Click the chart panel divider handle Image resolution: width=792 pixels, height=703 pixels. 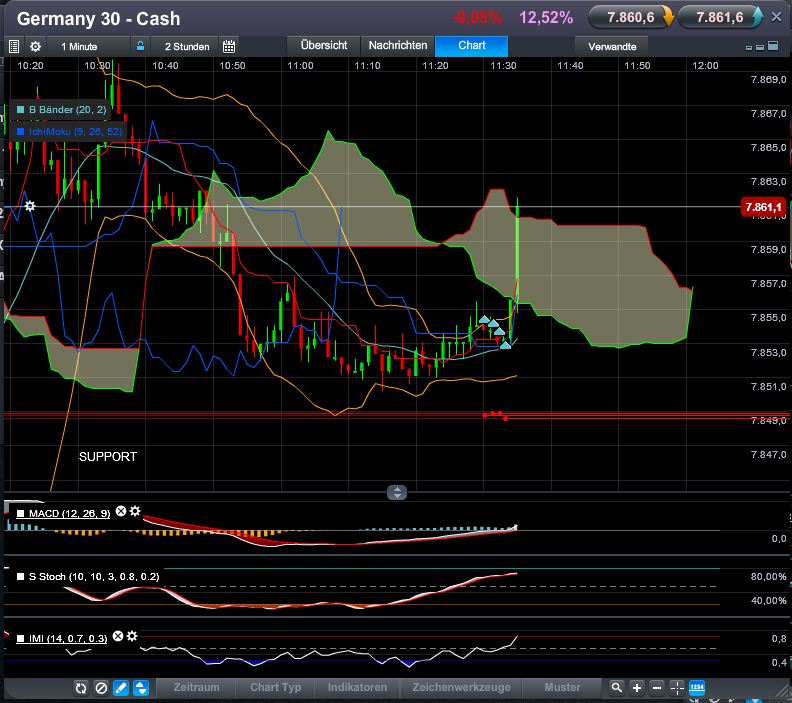pyautogui.click(x=397, y=492)
